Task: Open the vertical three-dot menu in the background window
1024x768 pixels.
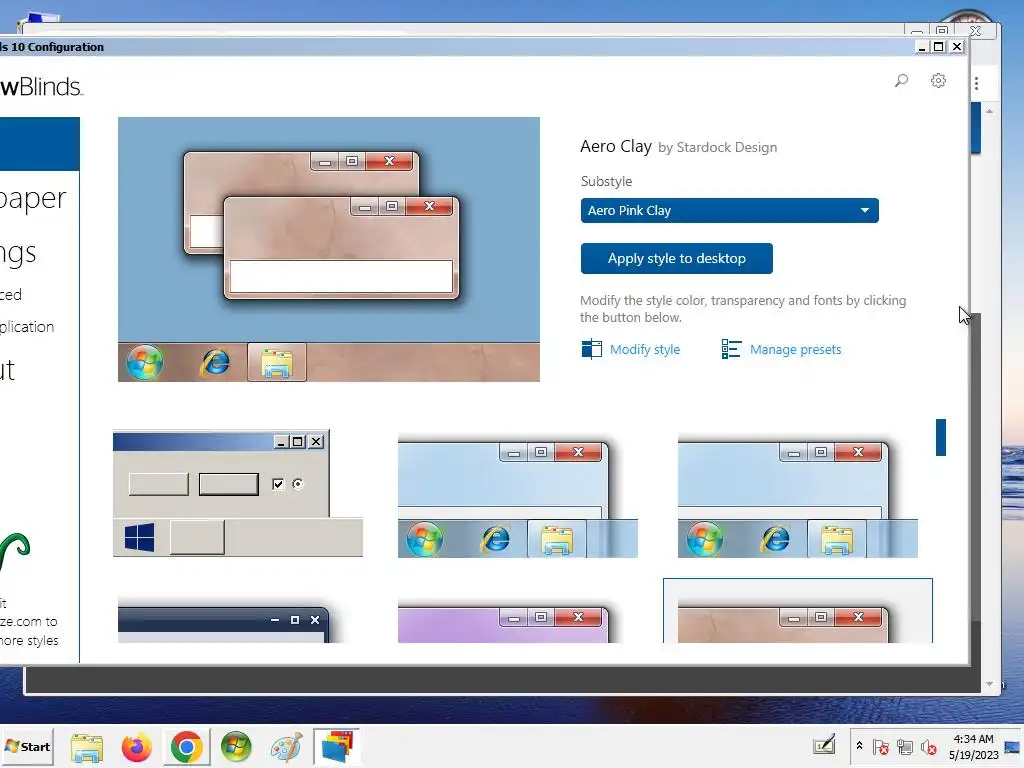Action: 976,83
